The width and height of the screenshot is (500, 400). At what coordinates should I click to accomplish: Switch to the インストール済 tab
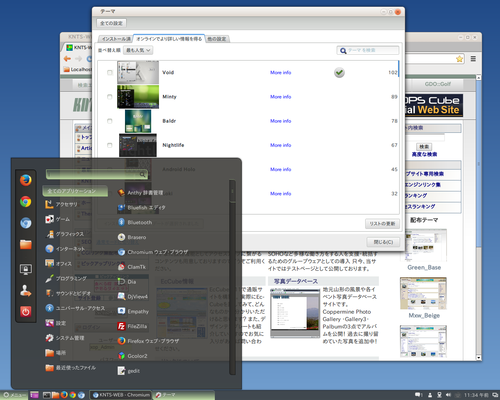[116, 39]
